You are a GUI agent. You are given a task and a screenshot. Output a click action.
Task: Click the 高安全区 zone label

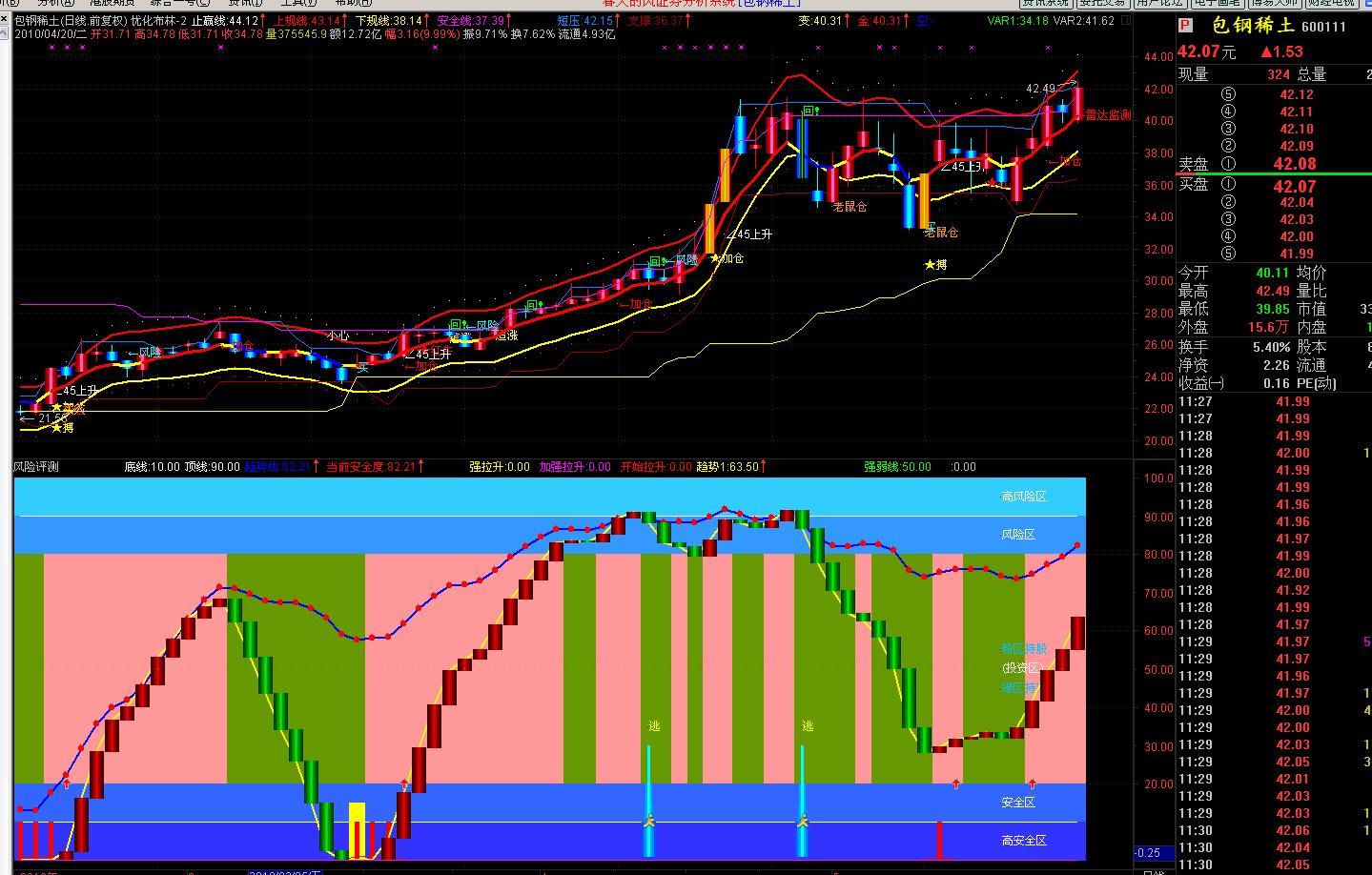[x=1024, y=840]
